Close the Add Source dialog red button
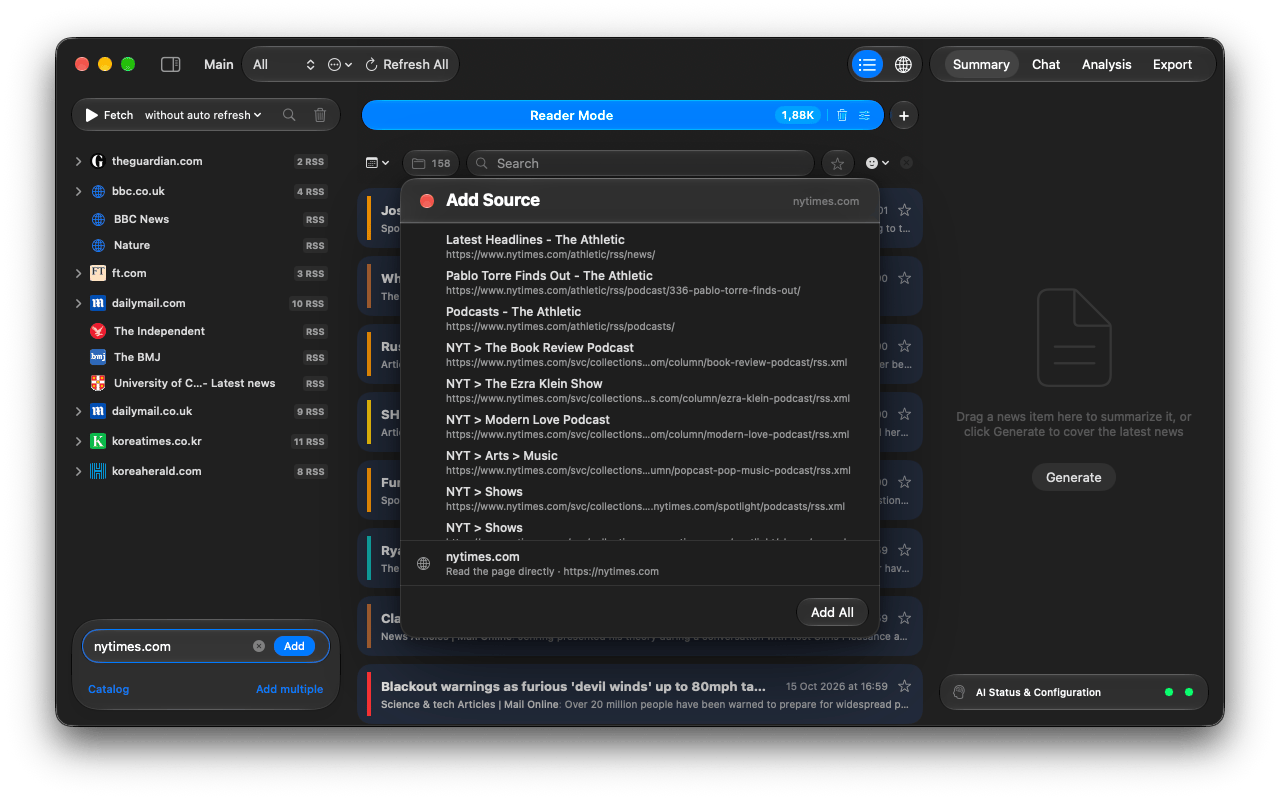 coord(427,201)
